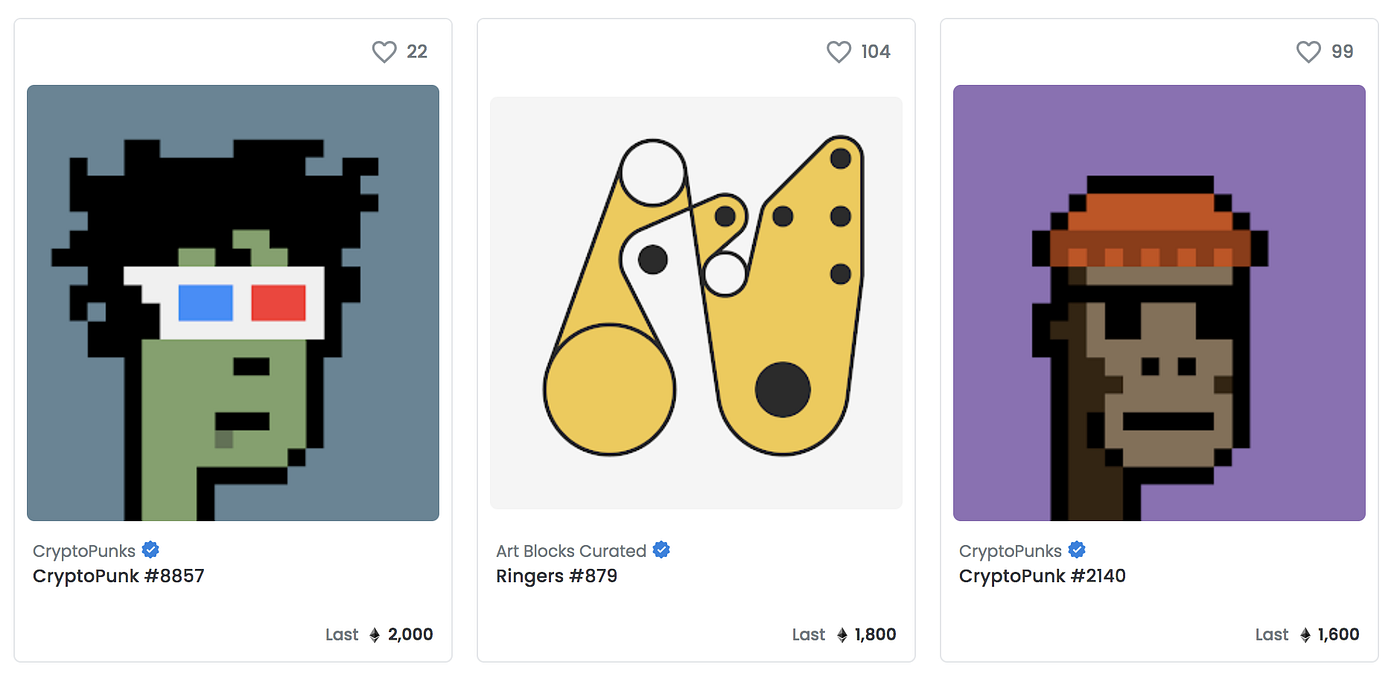The height and width of the screenshot is (679, 1400).
Task: Open the CryptoPunk #8857 title link
Action: coord(118,576)
